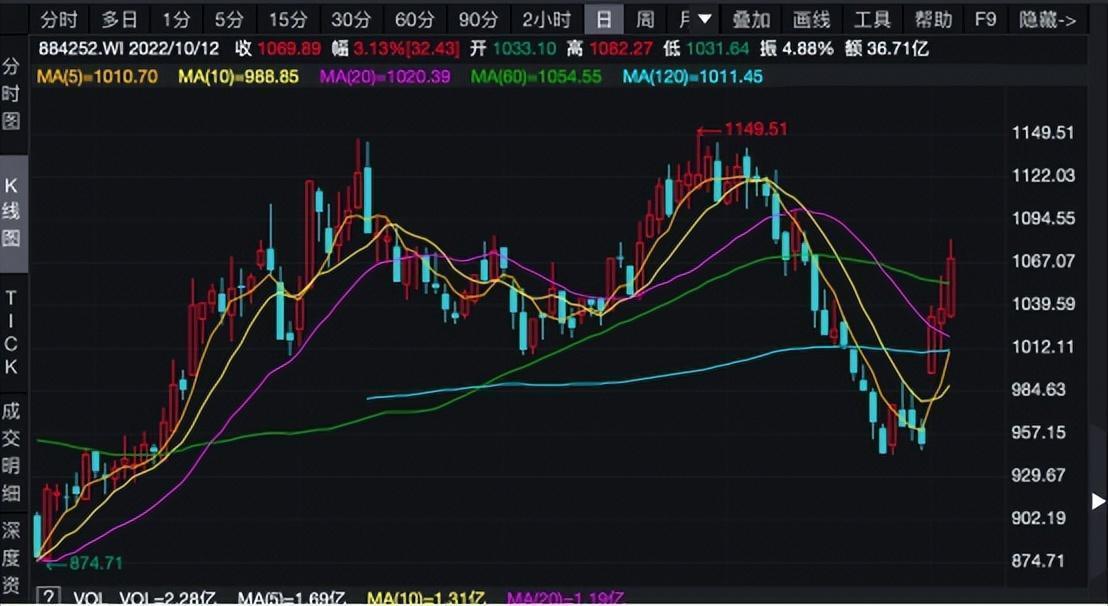The width and height of the screenshot is (1108, 606).
Task: Expand the period dropdown arrow after 周
Action: pos(704,19)
